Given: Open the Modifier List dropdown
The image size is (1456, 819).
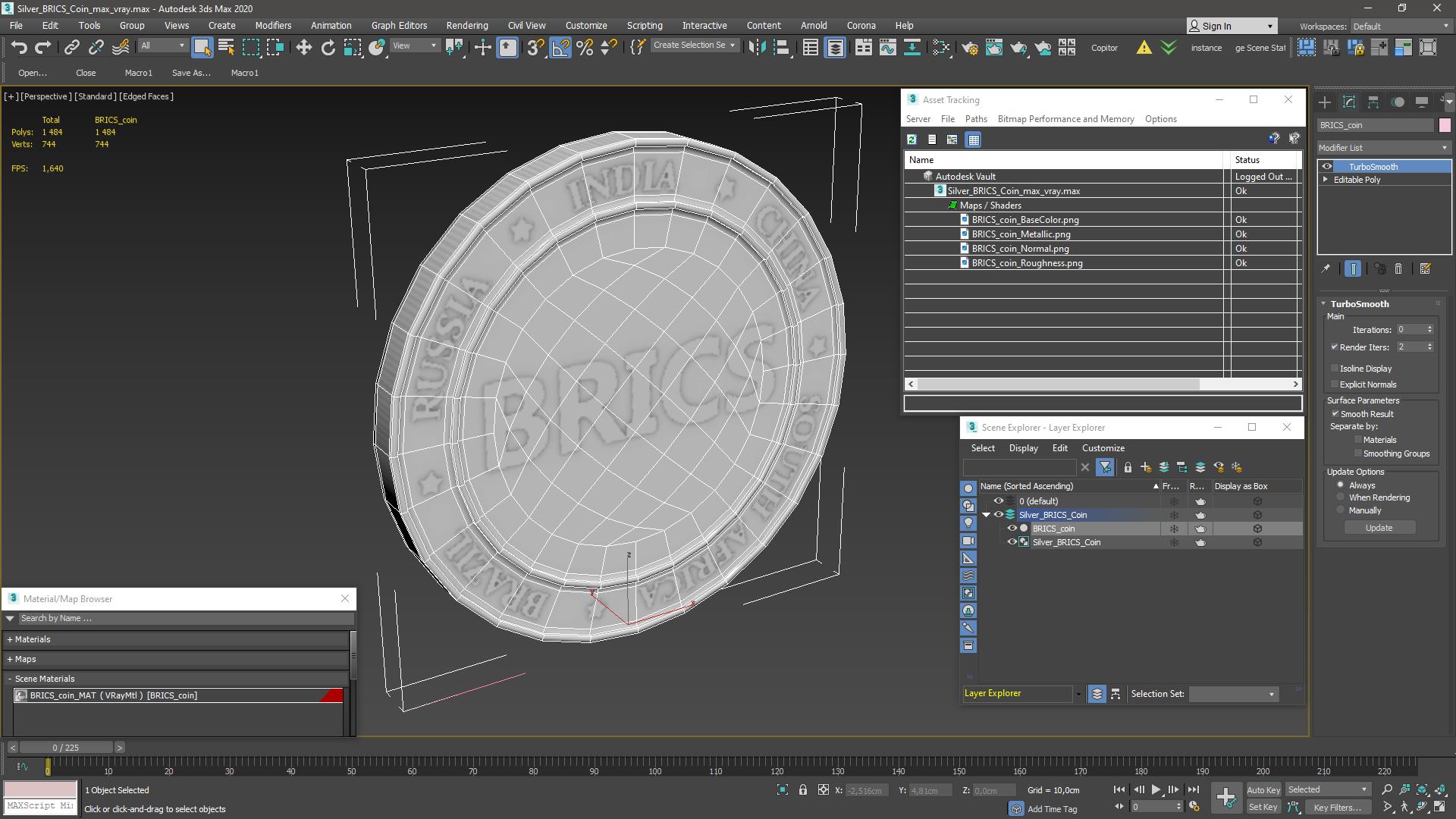Looking at the screenshot, I should pos(1384,148).
